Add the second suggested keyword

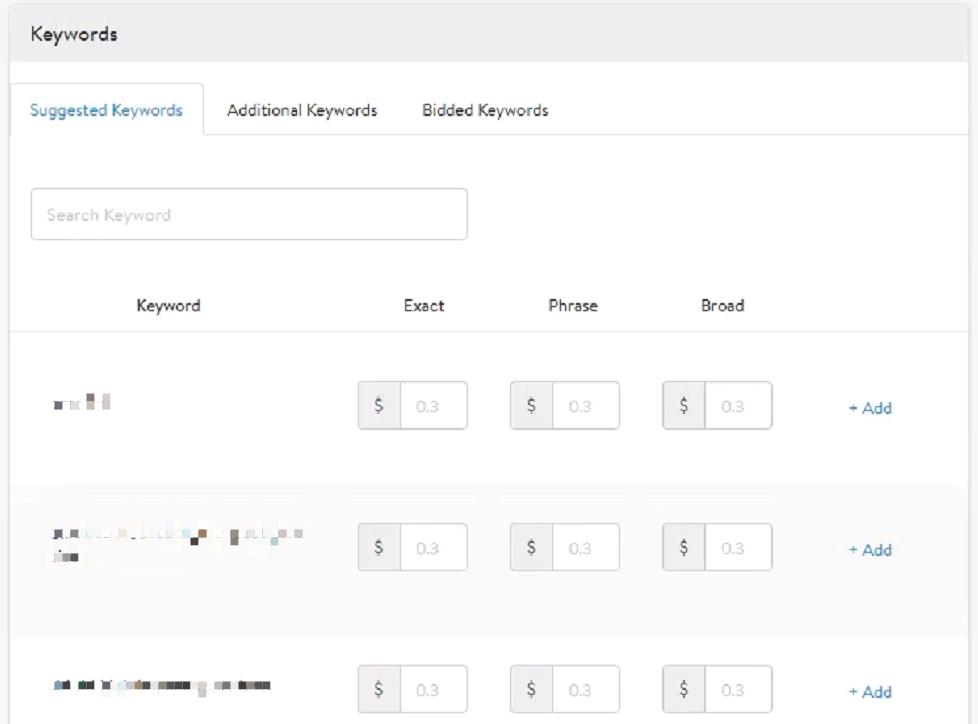[870, 550]
